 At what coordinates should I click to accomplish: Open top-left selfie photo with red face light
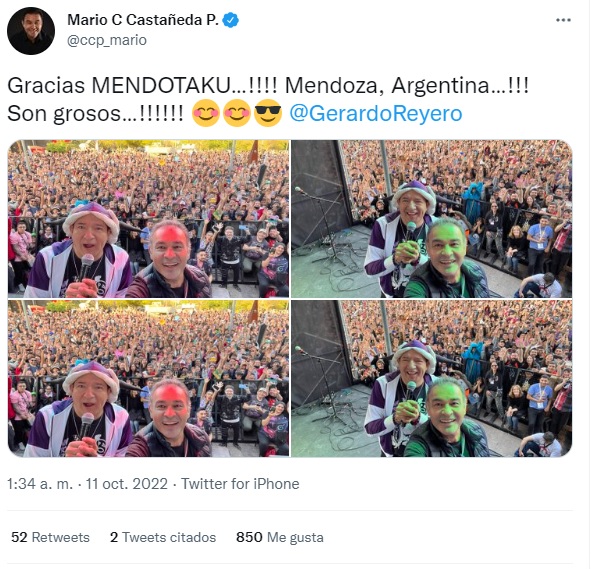click(149, 219)
